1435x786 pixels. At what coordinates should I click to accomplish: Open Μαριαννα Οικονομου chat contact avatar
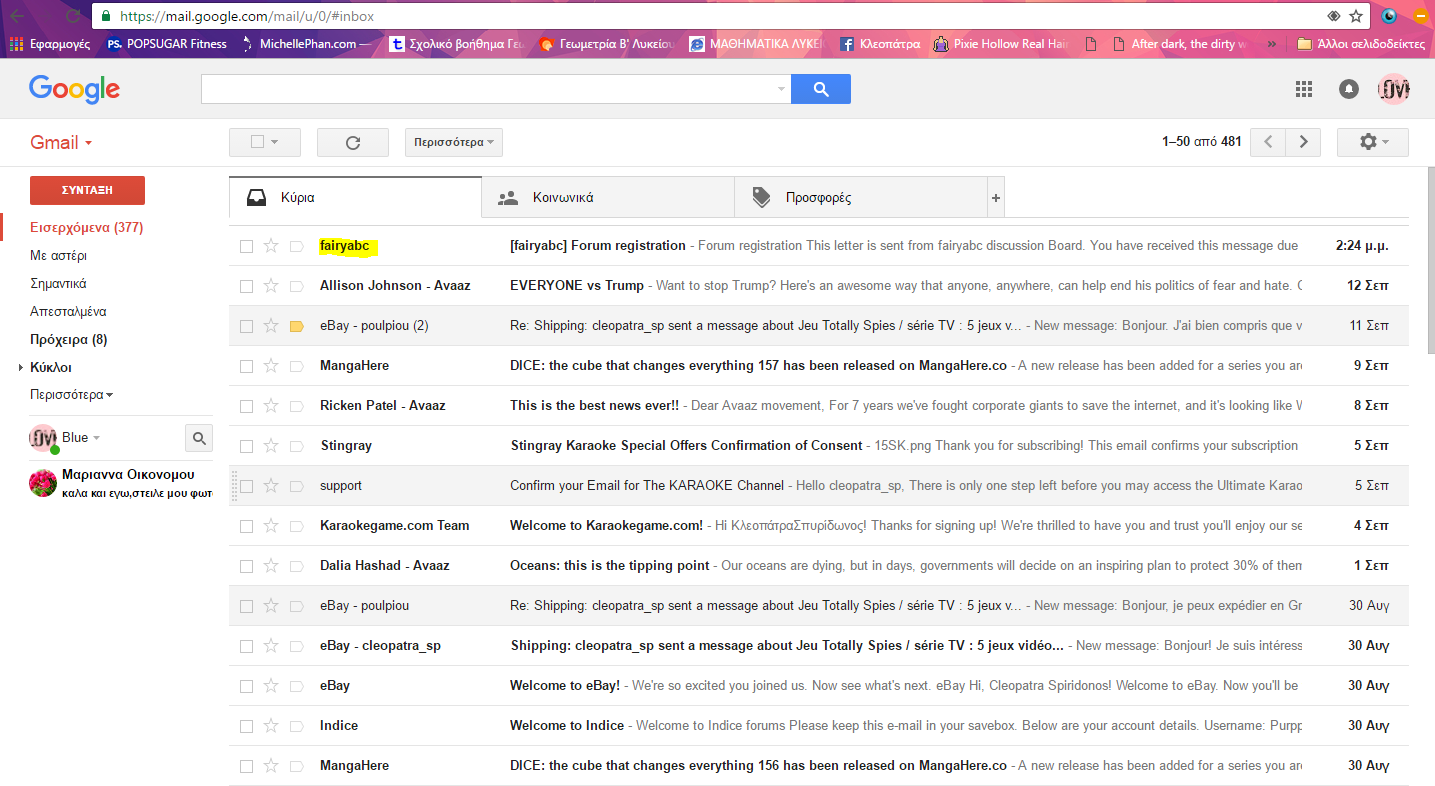(43, 483)
